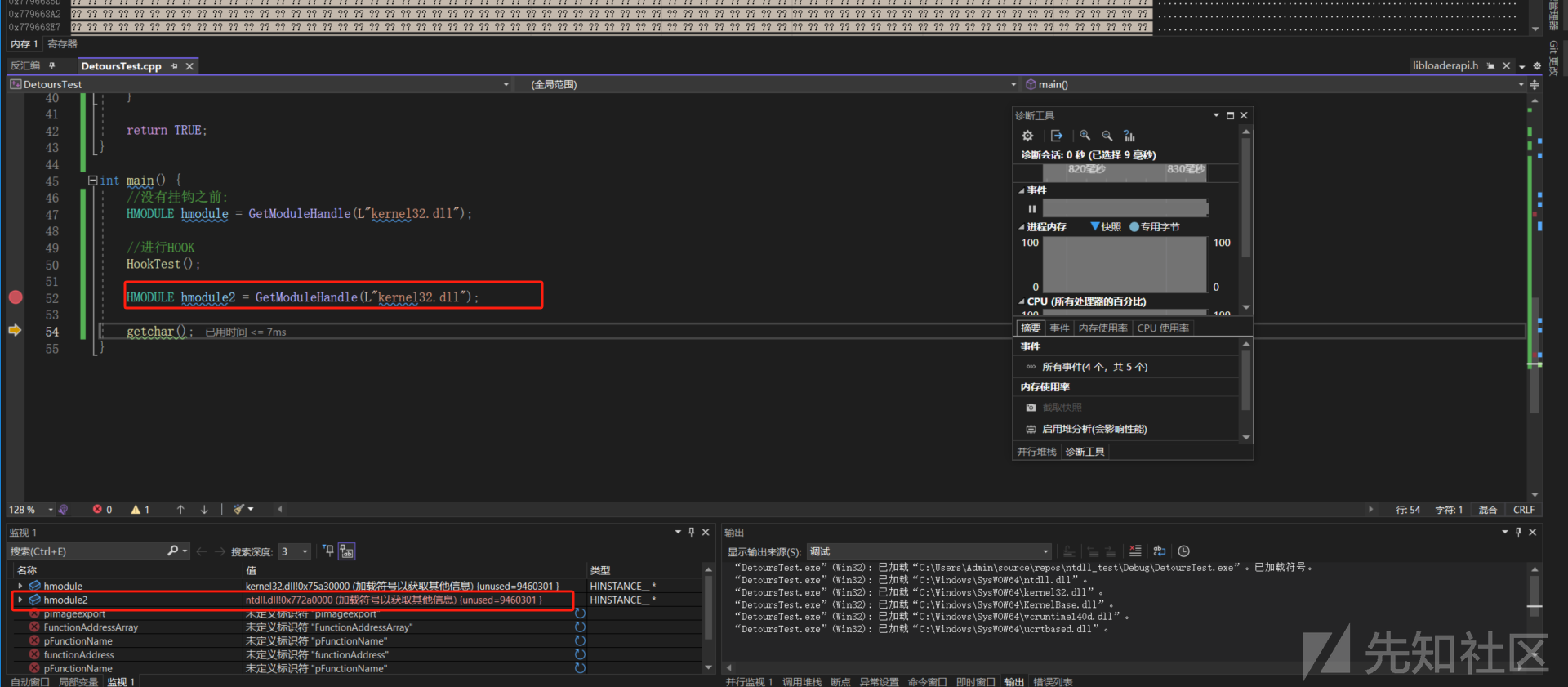This screenshot has height=687, width=1568.
Task: Click the selected hierarchy icon in the Watch toolbar
Action: [x=347, y=551]
